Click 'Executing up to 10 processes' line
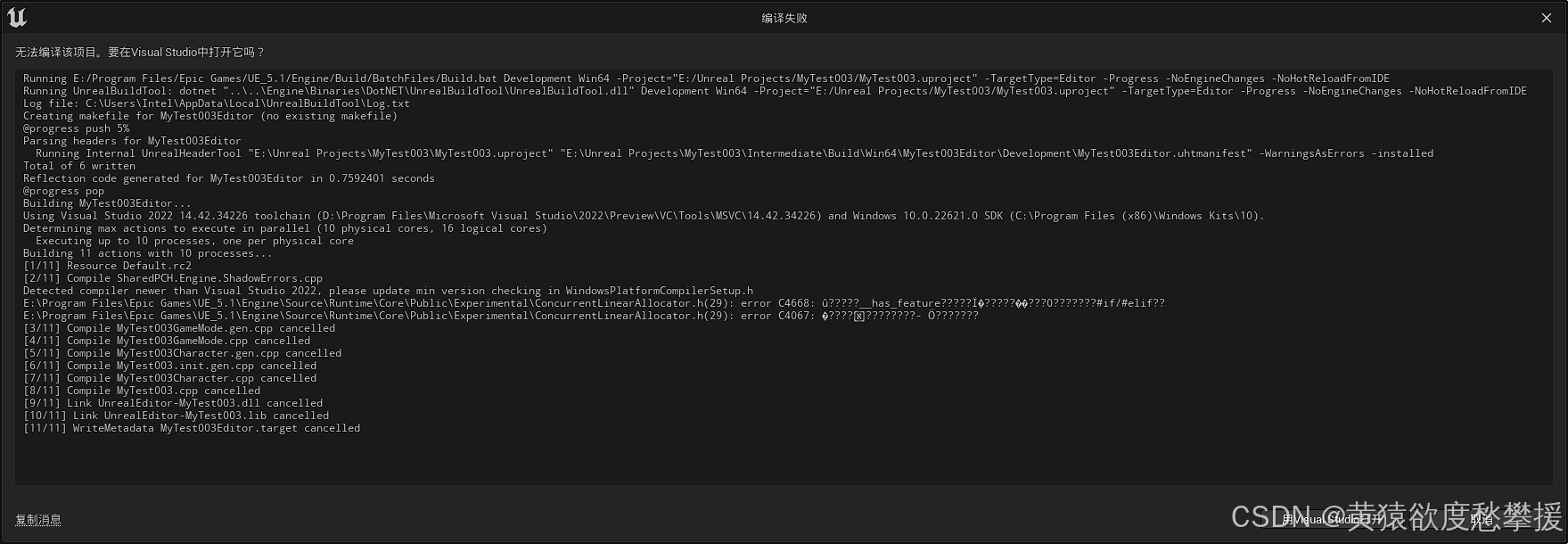Screen dimensions: 1568x544 tap(194, 241)
